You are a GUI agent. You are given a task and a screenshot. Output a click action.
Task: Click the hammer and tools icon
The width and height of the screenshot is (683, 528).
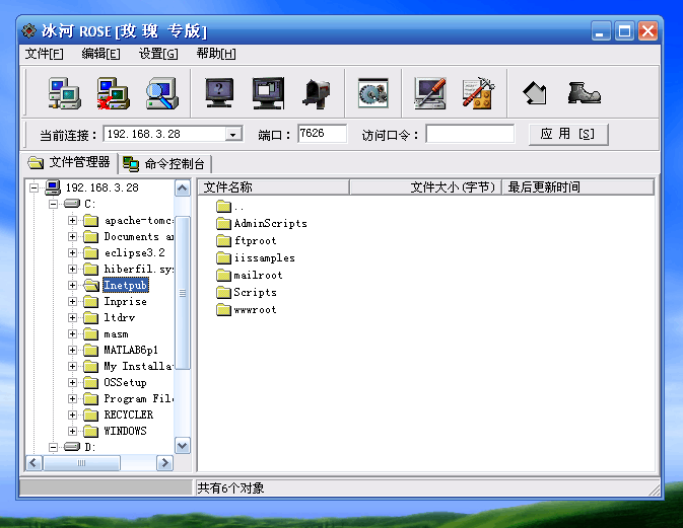[x=478, y=93]
